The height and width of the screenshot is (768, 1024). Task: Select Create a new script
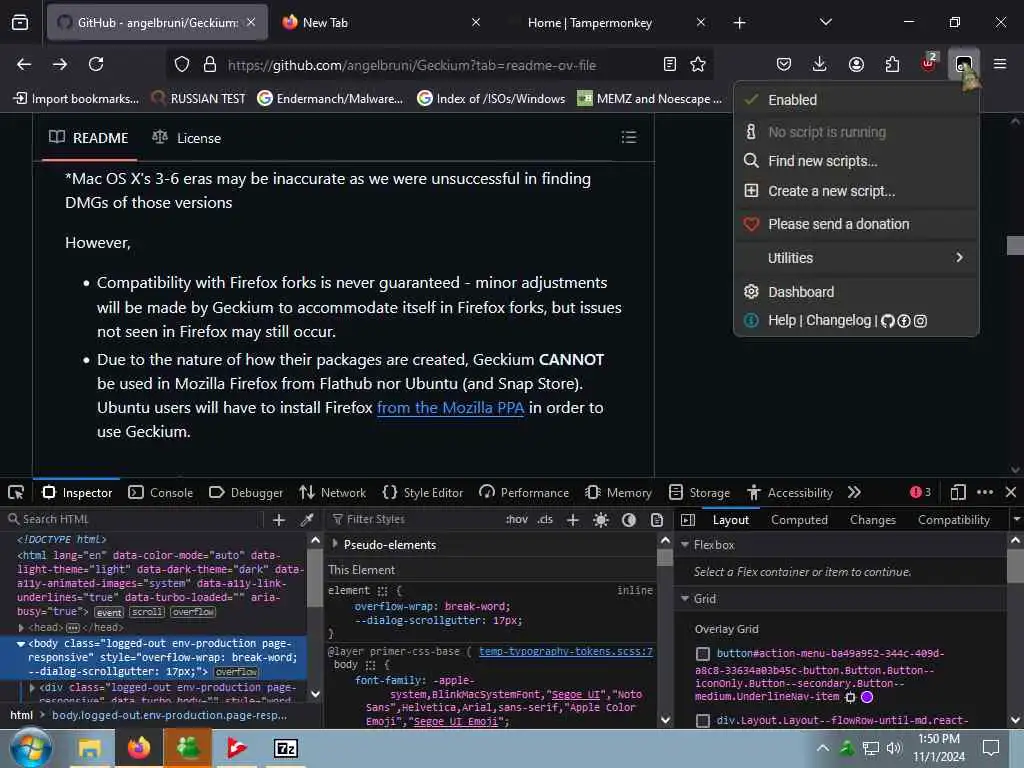click(856, 191)
